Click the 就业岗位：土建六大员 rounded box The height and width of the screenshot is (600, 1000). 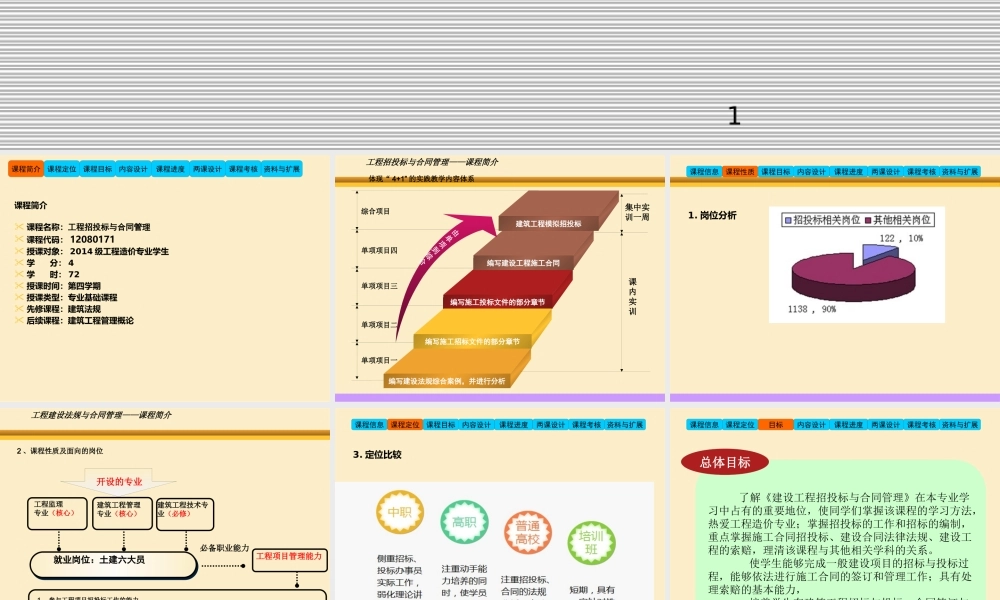click(x=114, y=565)
